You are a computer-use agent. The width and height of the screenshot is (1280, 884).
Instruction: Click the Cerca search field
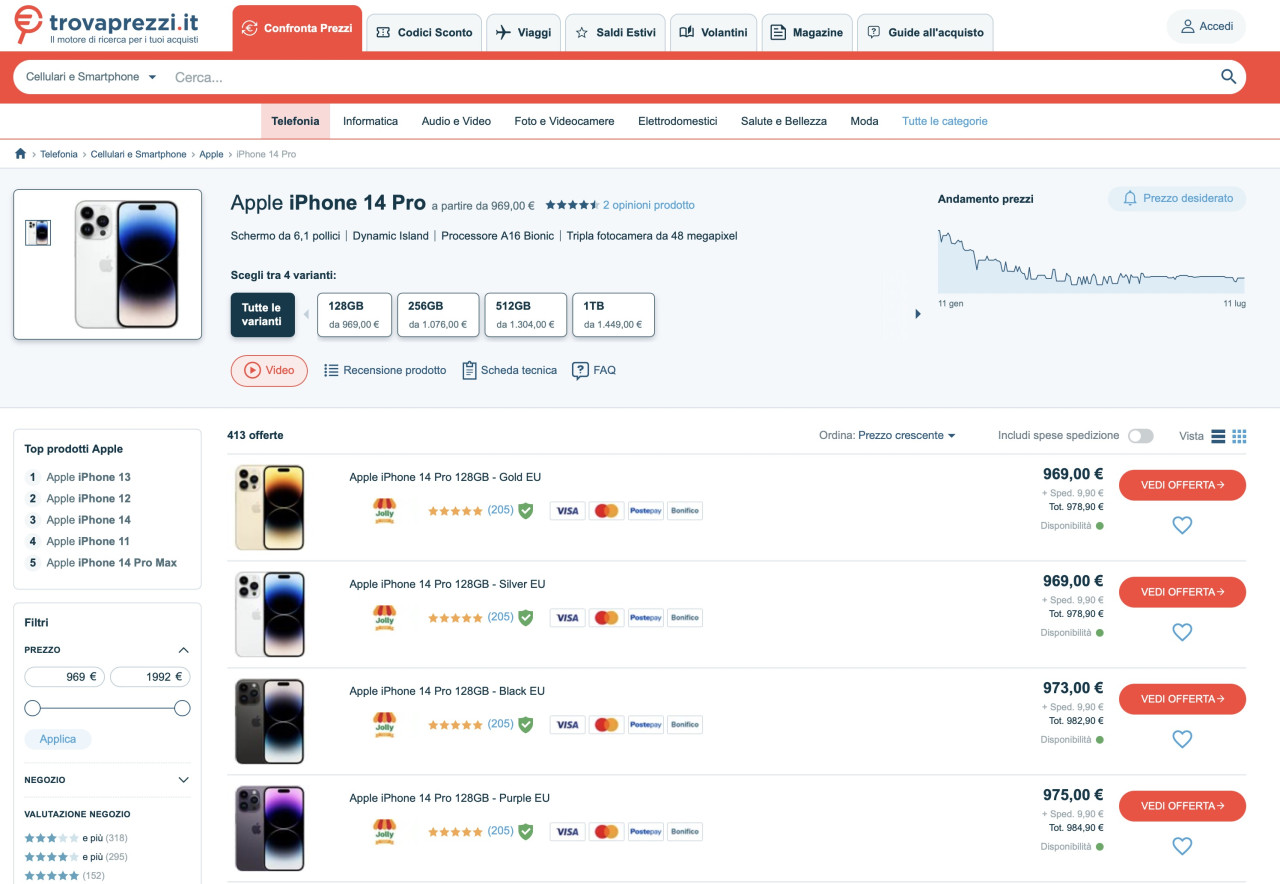[690, 77]
